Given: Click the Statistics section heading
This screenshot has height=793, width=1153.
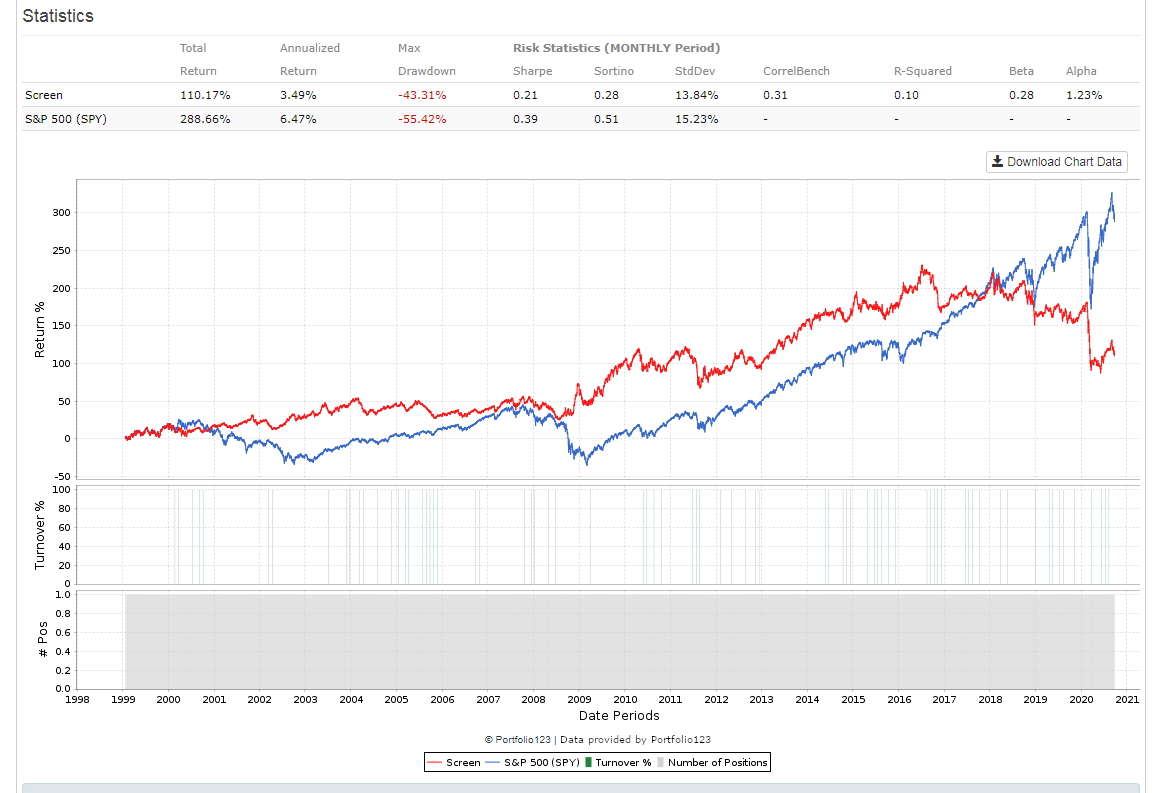Looking at the screenshot, I should click(58, 17).
